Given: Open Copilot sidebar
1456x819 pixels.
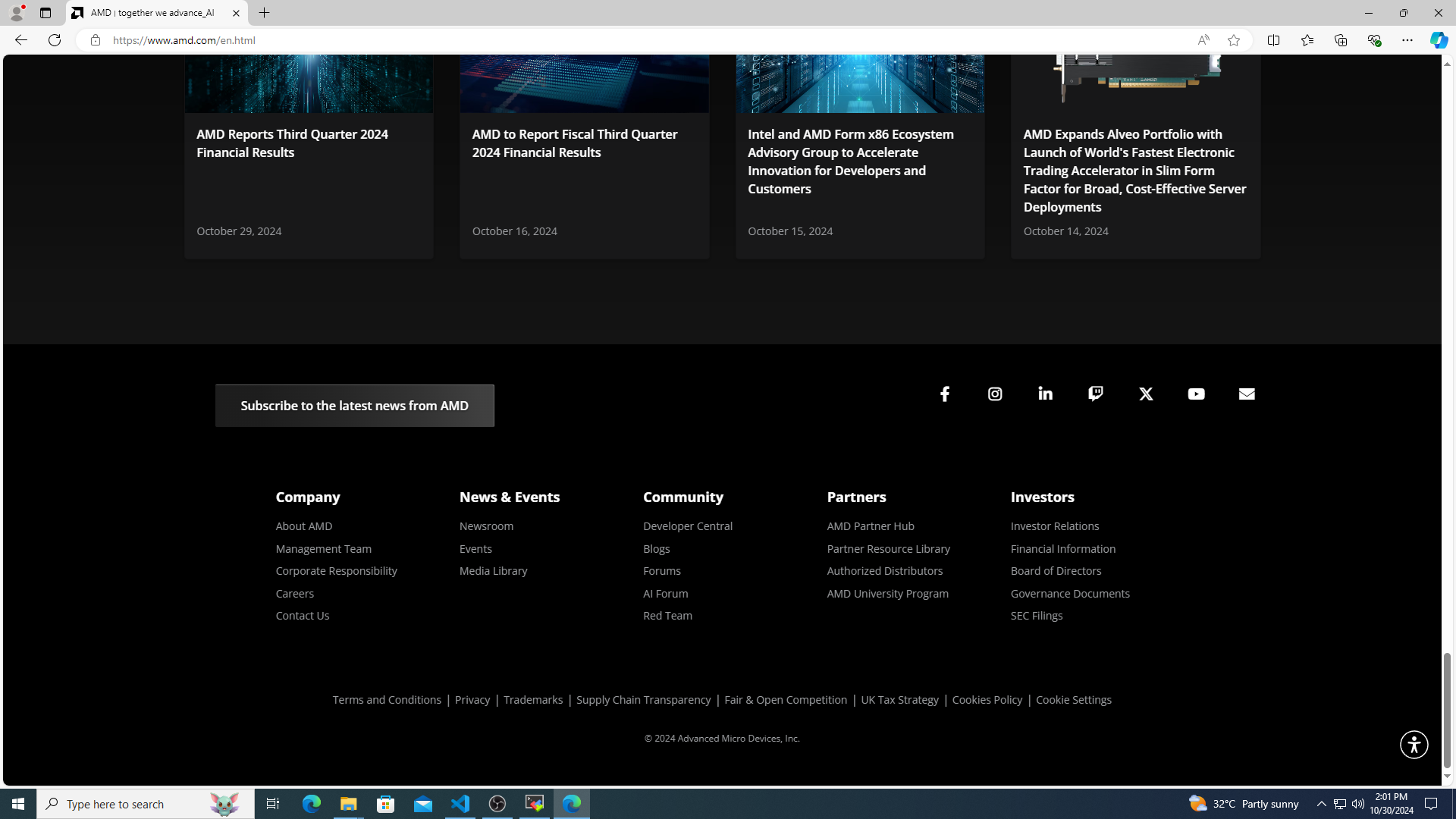Looking at the screenshot, I should (1439, 40).
